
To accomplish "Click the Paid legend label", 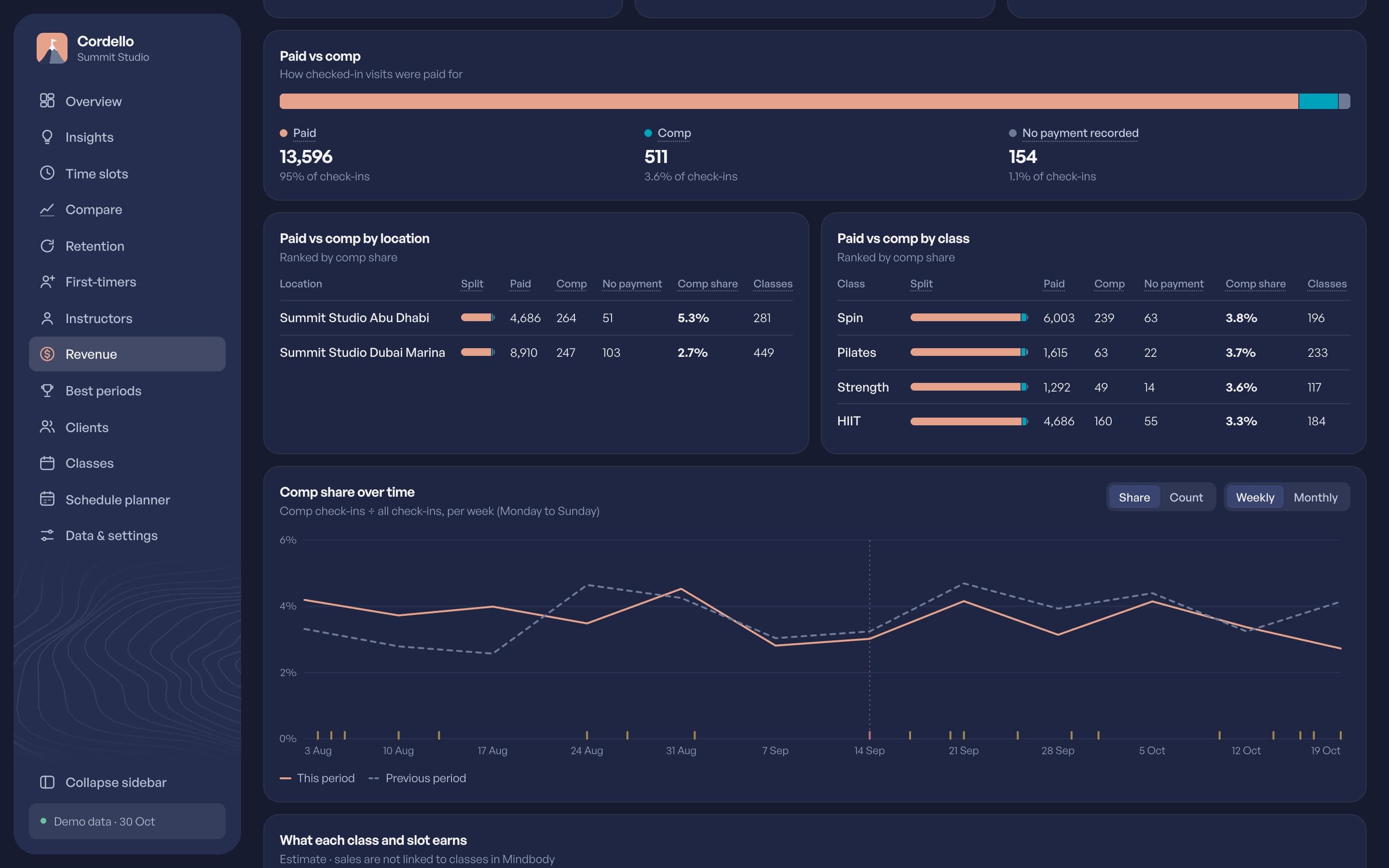I will (x=304, y=133).
